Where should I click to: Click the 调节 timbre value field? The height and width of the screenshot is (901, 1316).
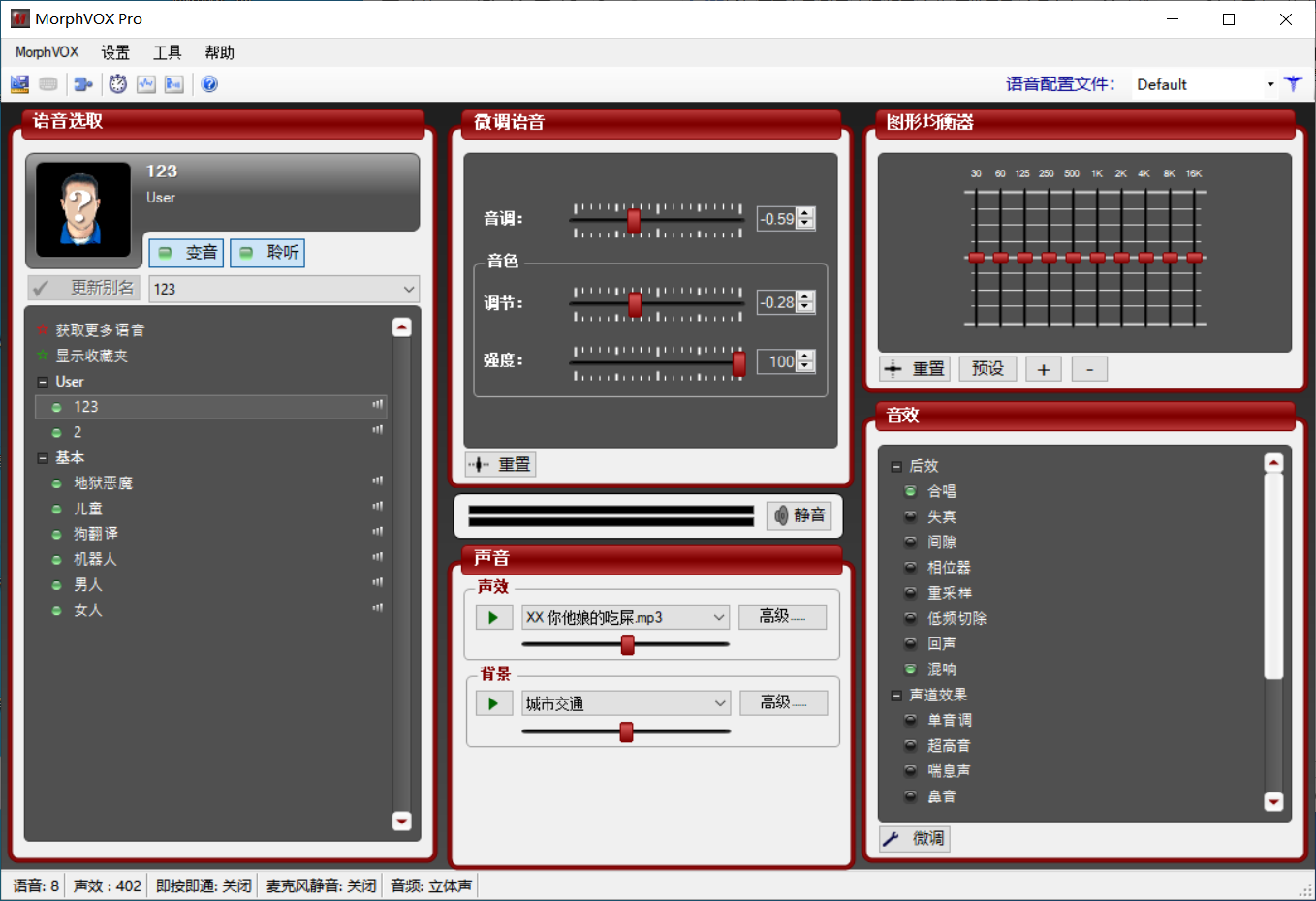coord(777,302)
